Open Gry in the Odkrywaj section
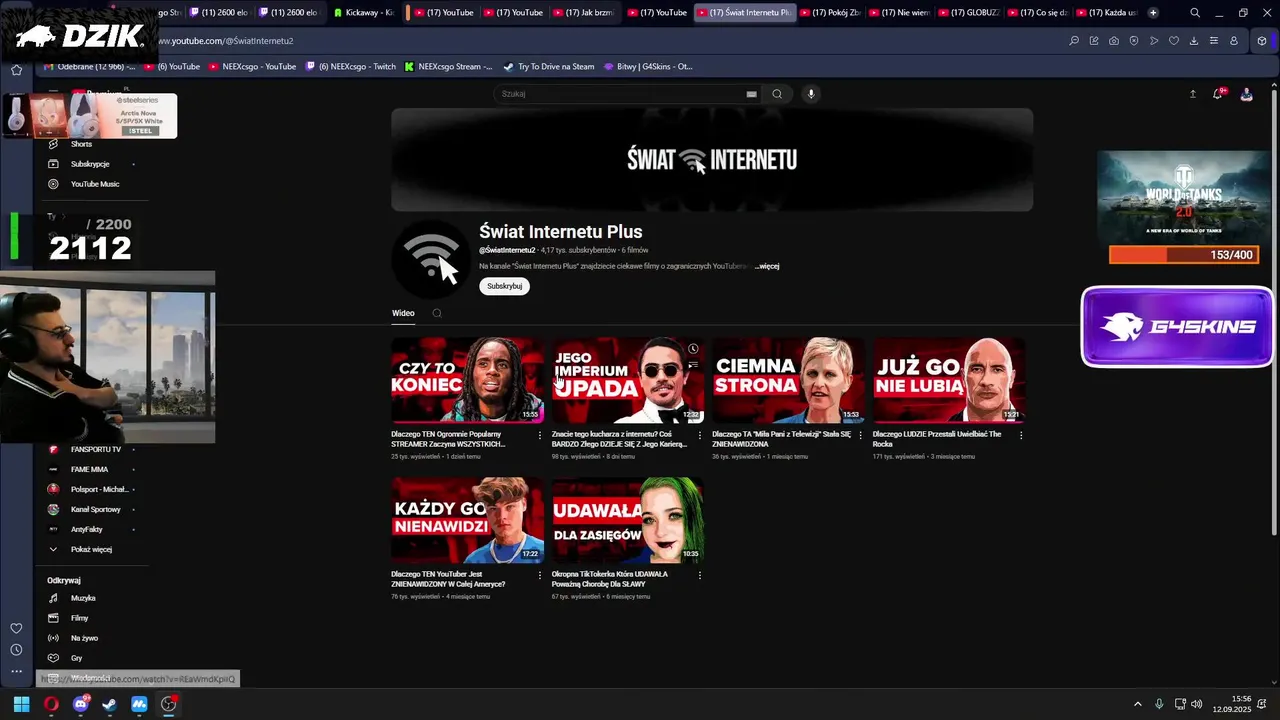Viewport: 1280px width, 720px height. 76,658
